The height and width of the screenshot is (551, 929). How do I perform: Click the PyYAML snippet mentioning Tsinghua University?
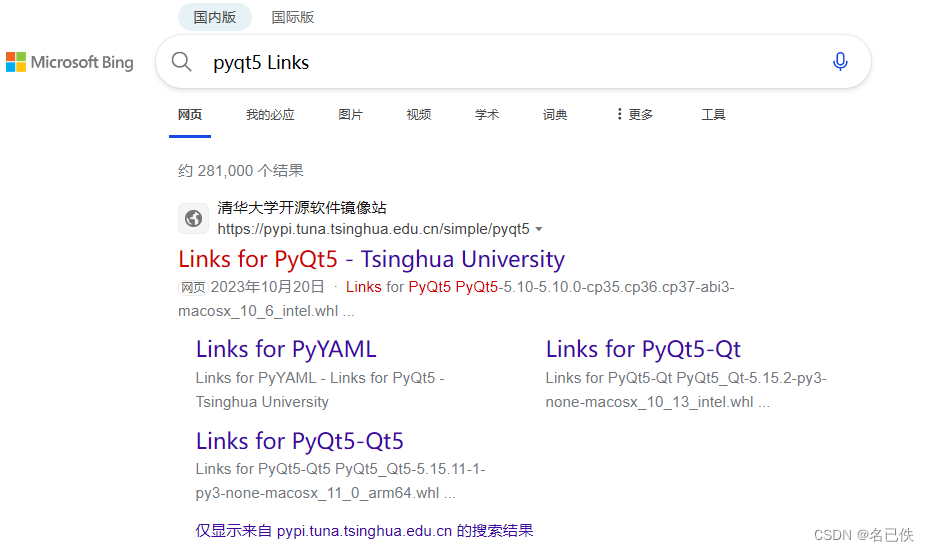[x=320, y=390]
